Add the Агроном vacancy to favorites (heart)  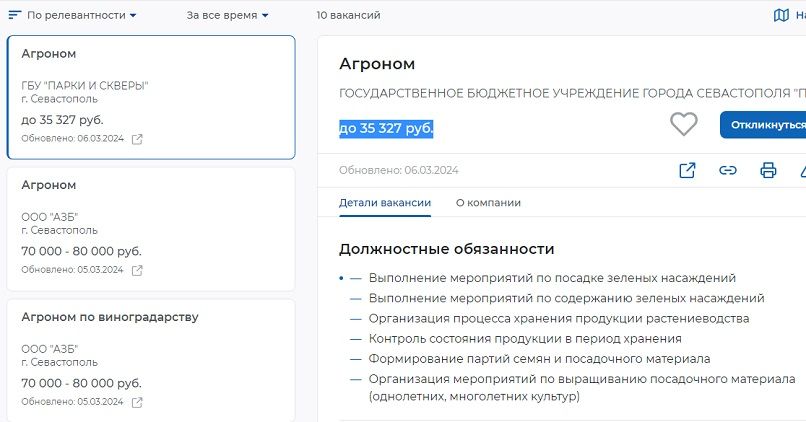pos(683,125)
